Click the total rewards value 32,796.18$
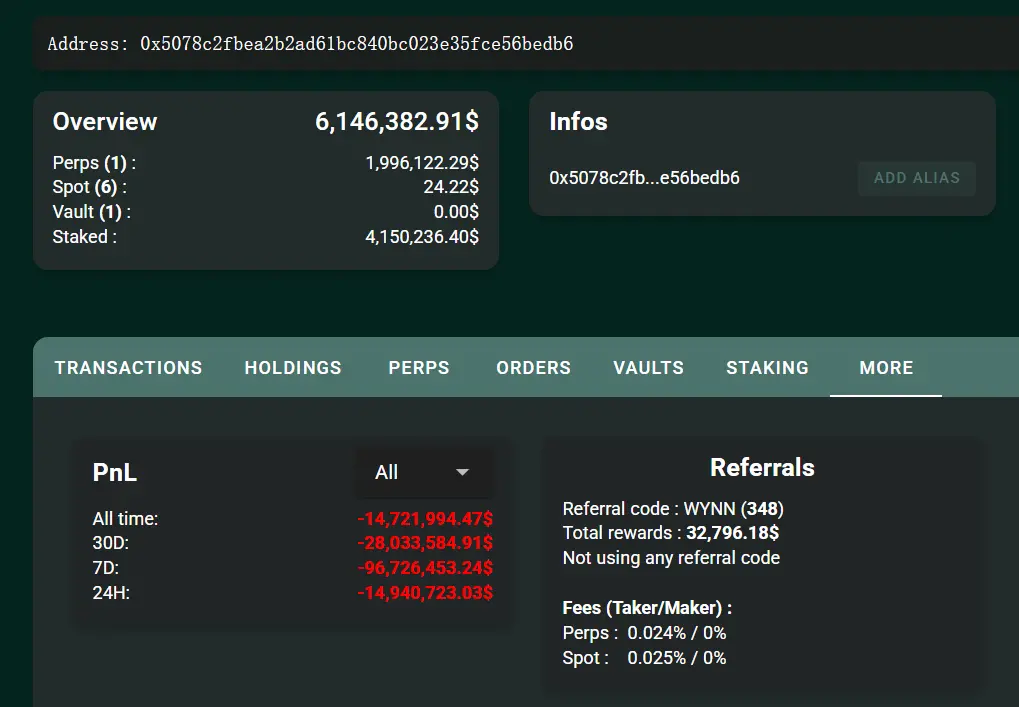 [732, 533]
